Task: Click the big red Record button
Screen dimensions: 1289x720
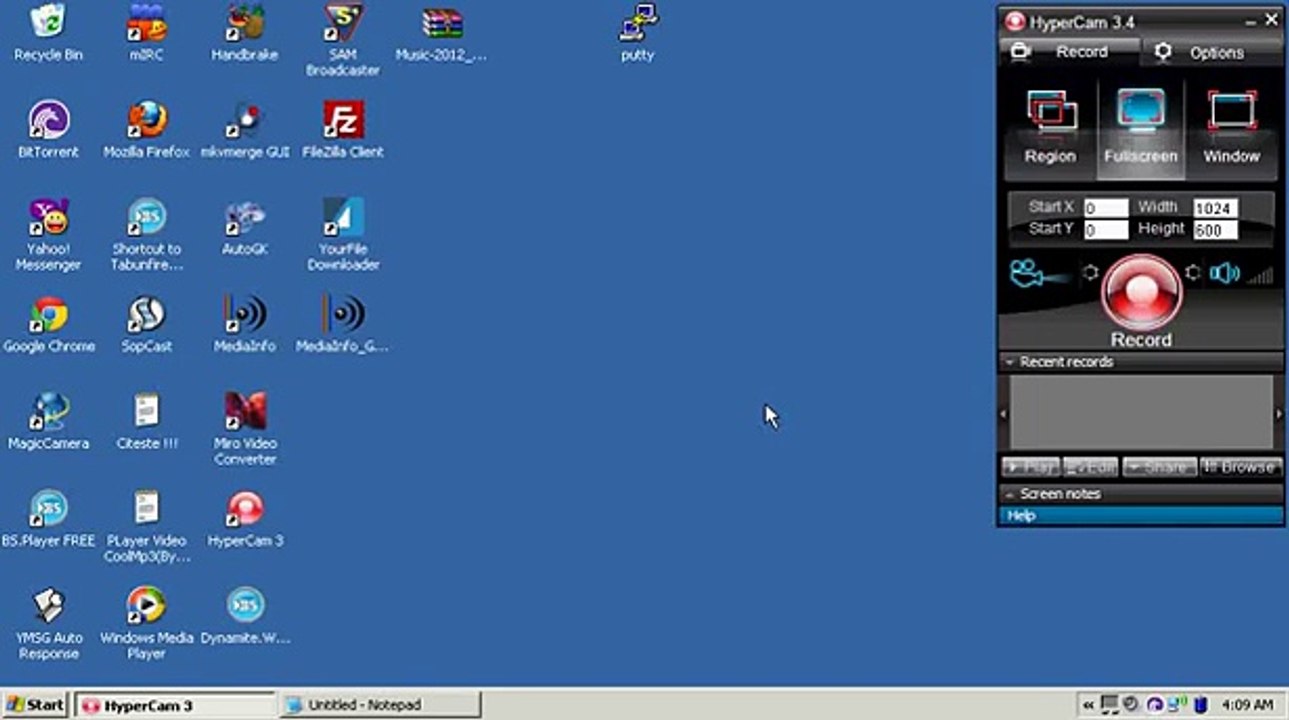Action: (1141, 292)
